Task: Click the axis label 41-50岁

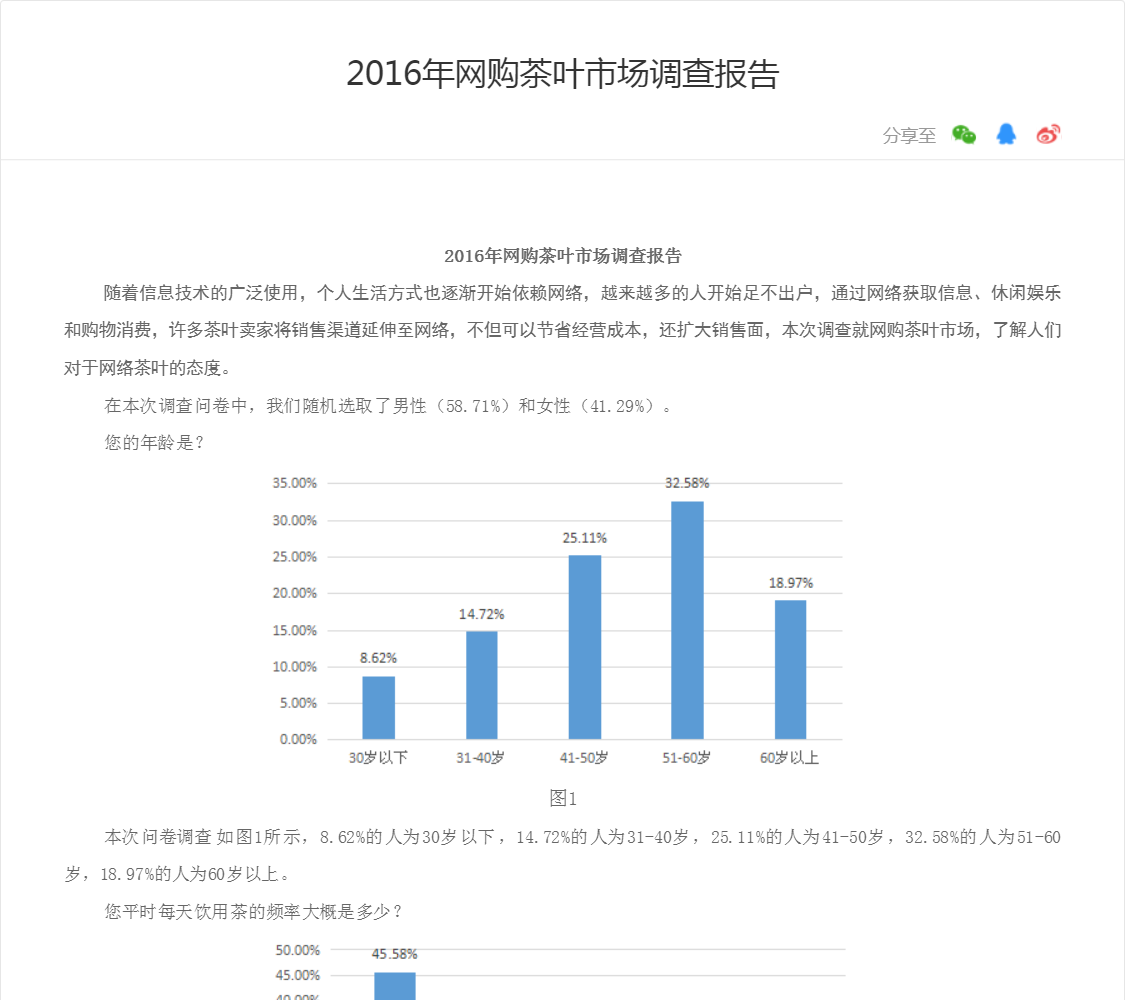Action: point(584,758)
